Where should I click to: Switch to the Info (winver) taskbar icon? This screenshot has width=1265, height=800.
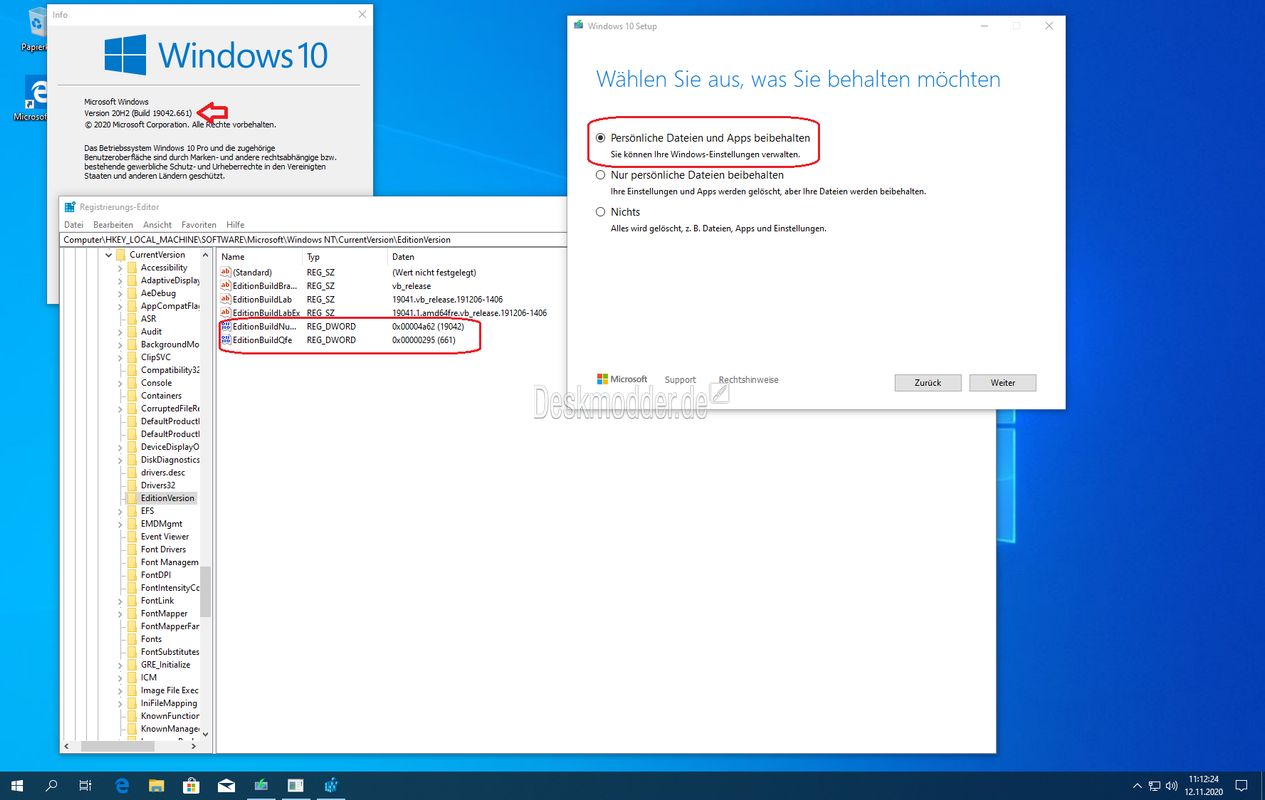296,785
